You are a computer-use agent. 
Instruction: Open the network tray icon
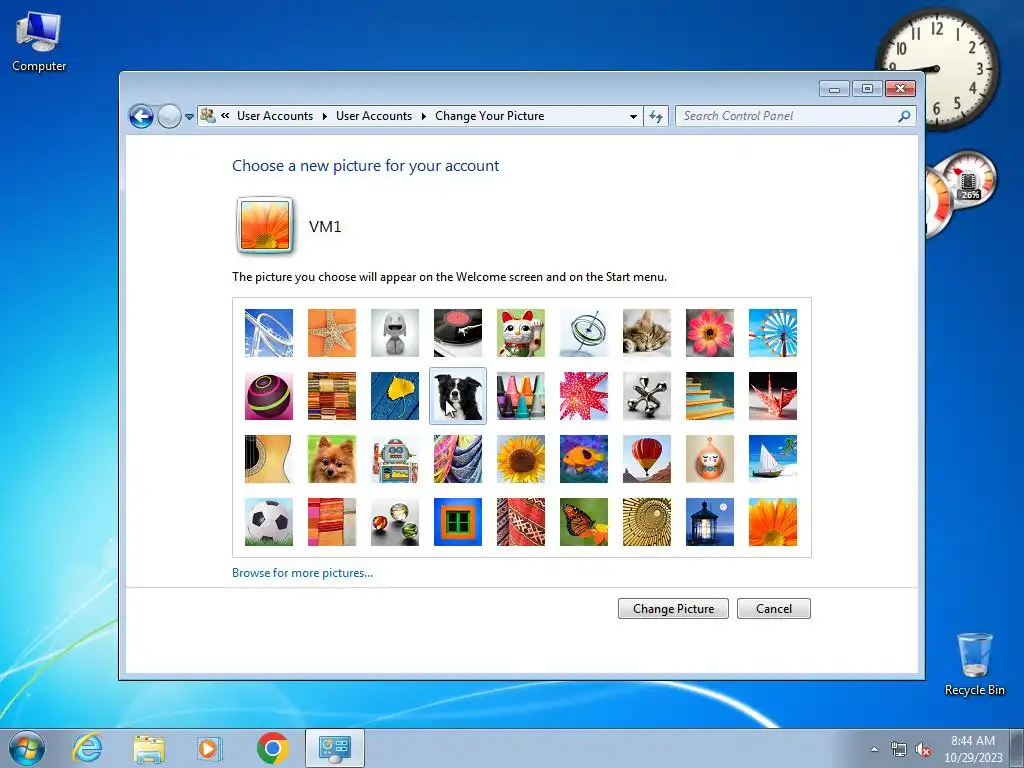[x=899, y=750]
